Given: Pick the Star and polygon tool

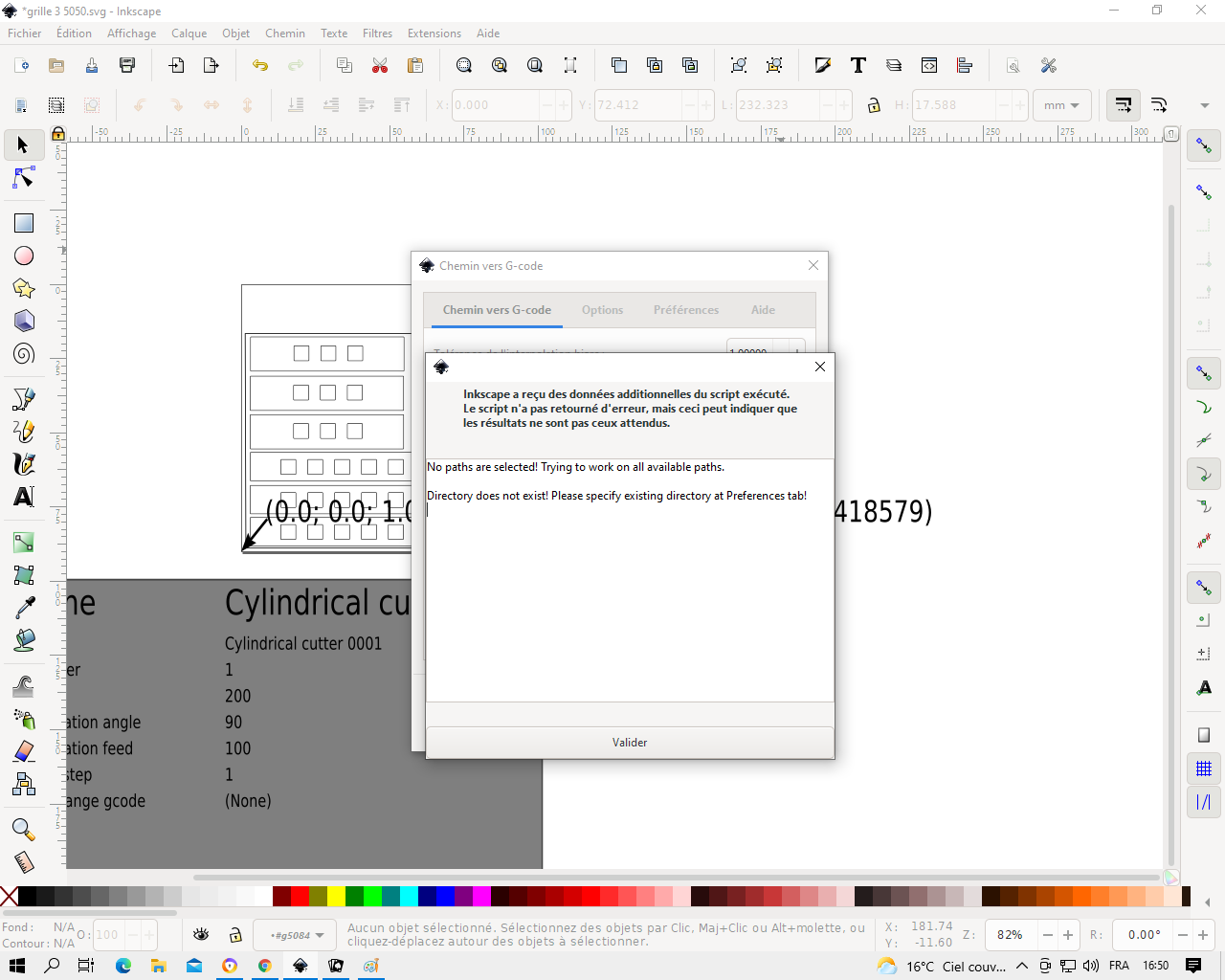Looking at the screenshot, I should (x=24, y=288).
